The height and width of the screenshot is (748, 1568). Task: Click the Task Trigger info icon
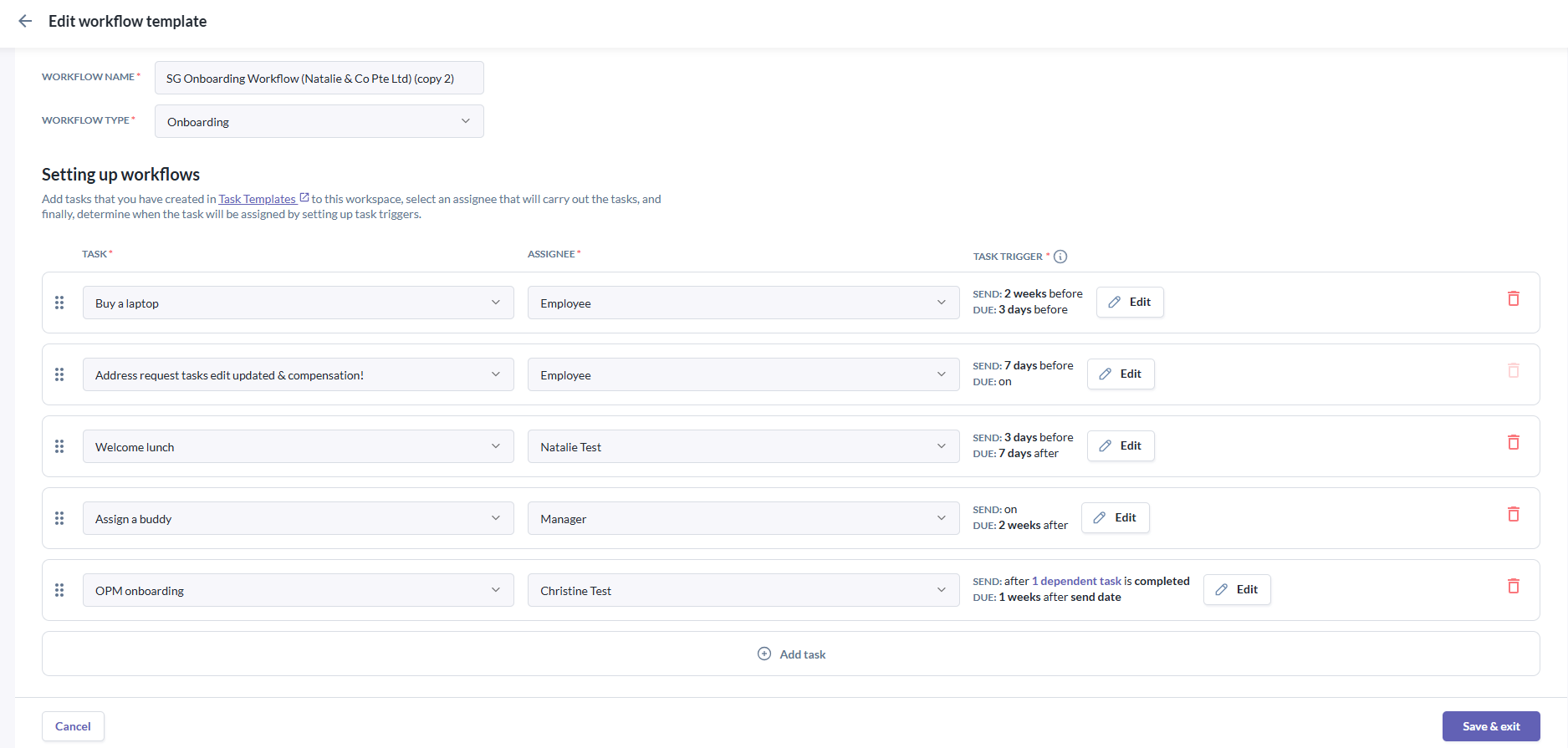(x=1060, y=257)
